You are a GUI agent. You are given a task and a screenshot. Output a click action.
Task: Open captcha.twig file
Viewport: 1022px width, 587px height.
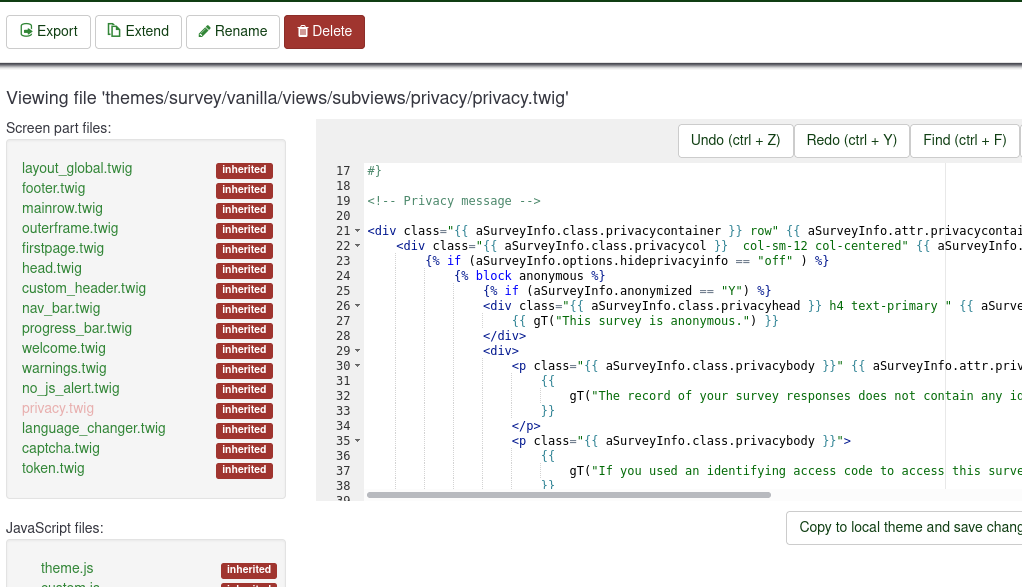pyautogui.click(x=61, y=449)
